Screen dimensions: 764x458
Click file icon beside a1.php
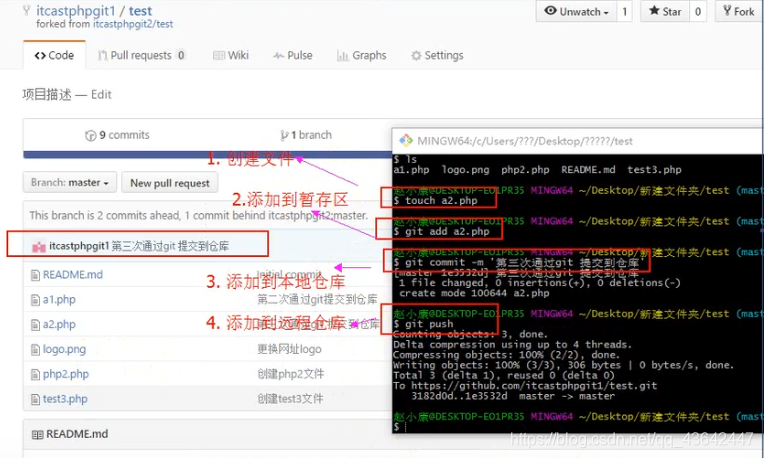coord(35,300)
